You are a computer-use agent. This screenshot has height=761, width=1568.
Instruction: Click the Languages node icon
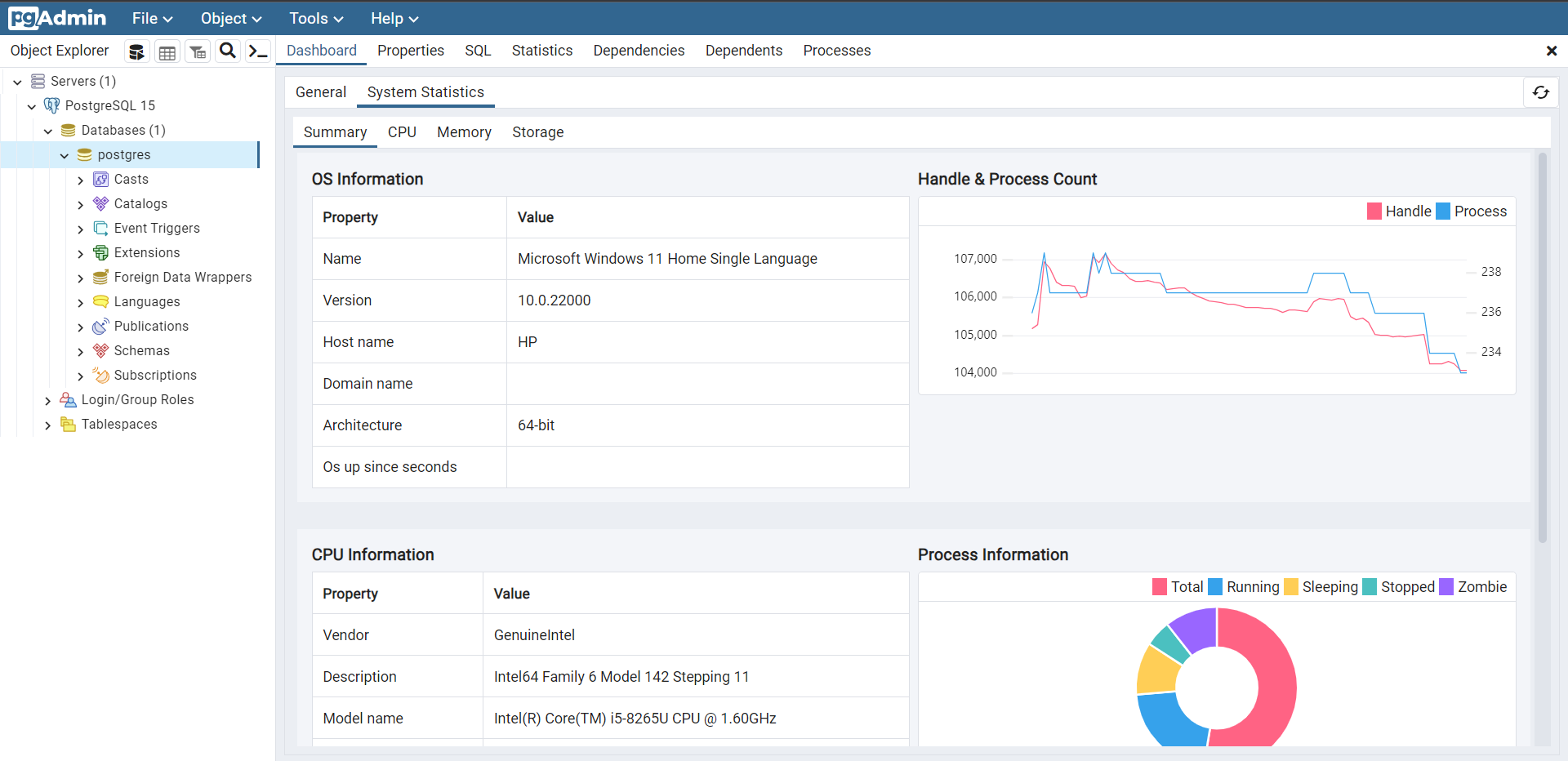coord(100,301)
